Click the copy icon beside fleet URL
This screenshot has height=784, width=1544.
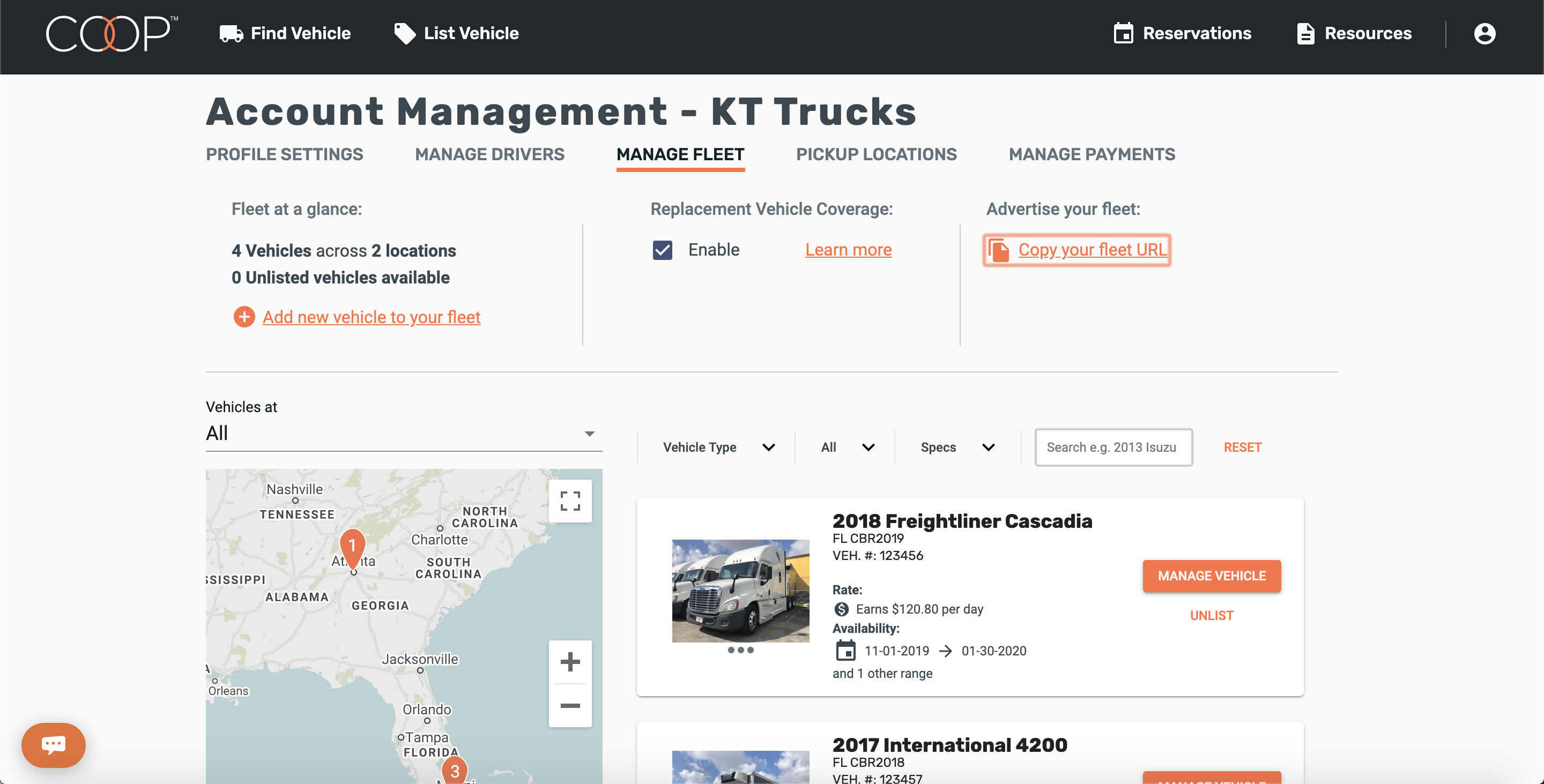pos(999,250)
